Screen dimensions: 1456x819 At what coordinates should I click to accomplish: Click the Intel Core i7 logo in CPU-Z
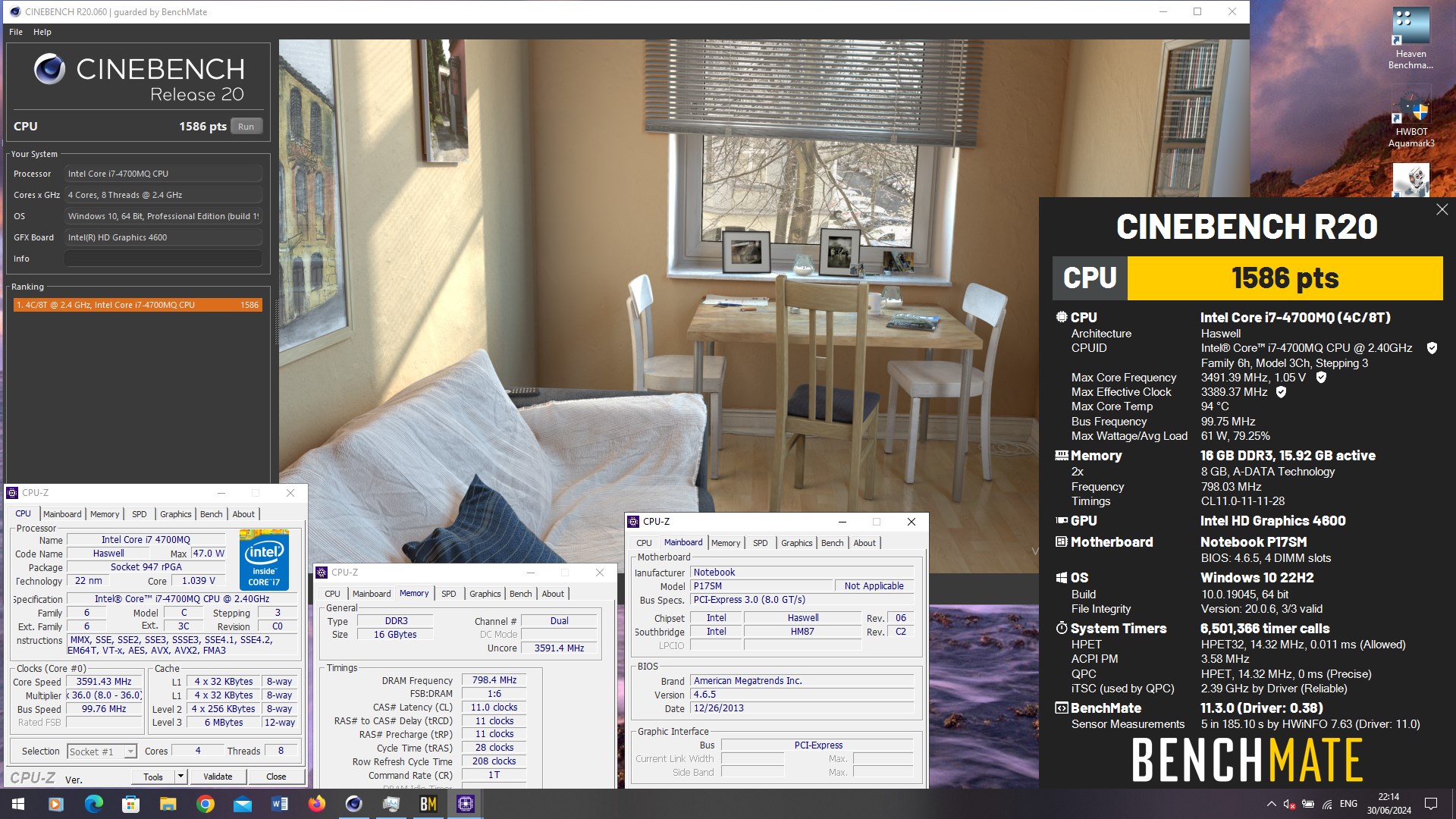(264, 560)
